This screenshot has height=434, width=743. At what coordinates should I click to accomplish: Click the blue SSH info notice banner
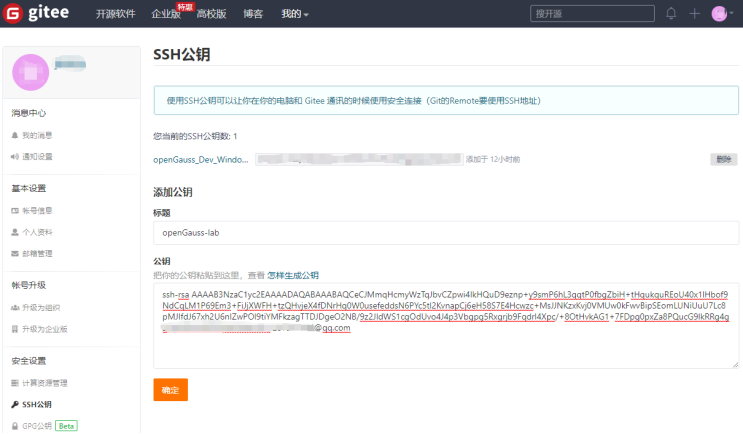446,100
